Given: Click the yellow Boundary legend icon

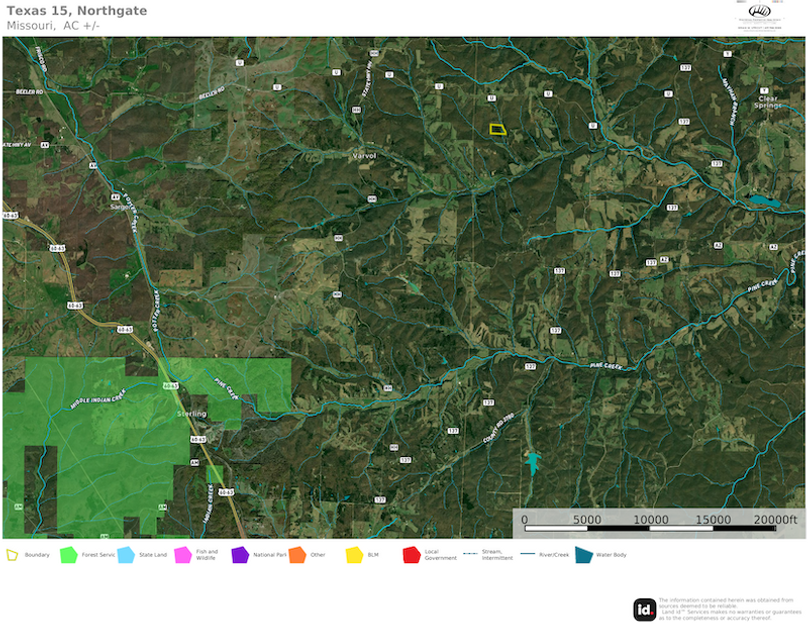Looking at the screenshot, I should click(12, 554).
